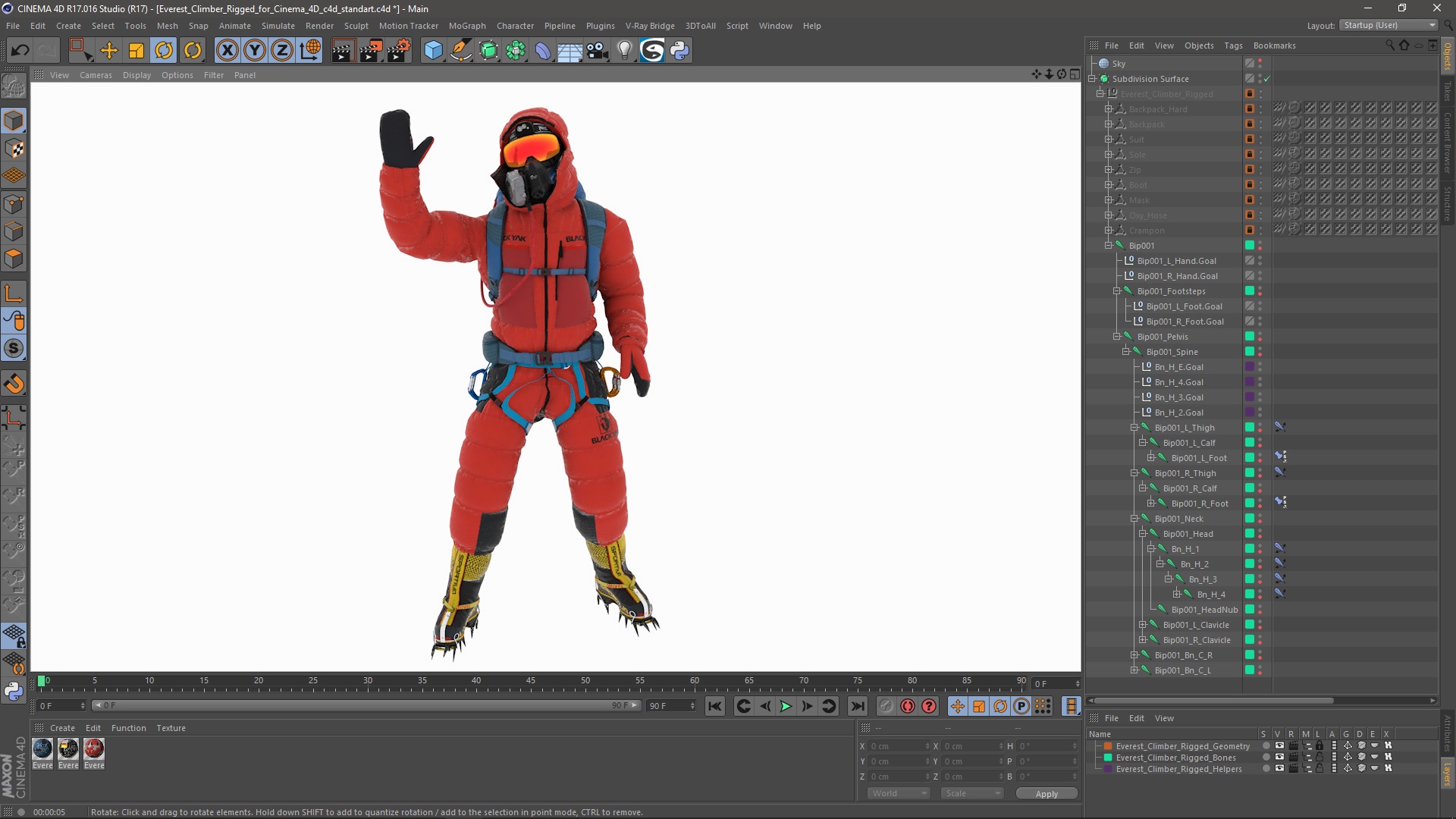This screenshot has width=1456, height=819.
Task: Select the Texture mode checkered icon
Action: tap(14, 149)
